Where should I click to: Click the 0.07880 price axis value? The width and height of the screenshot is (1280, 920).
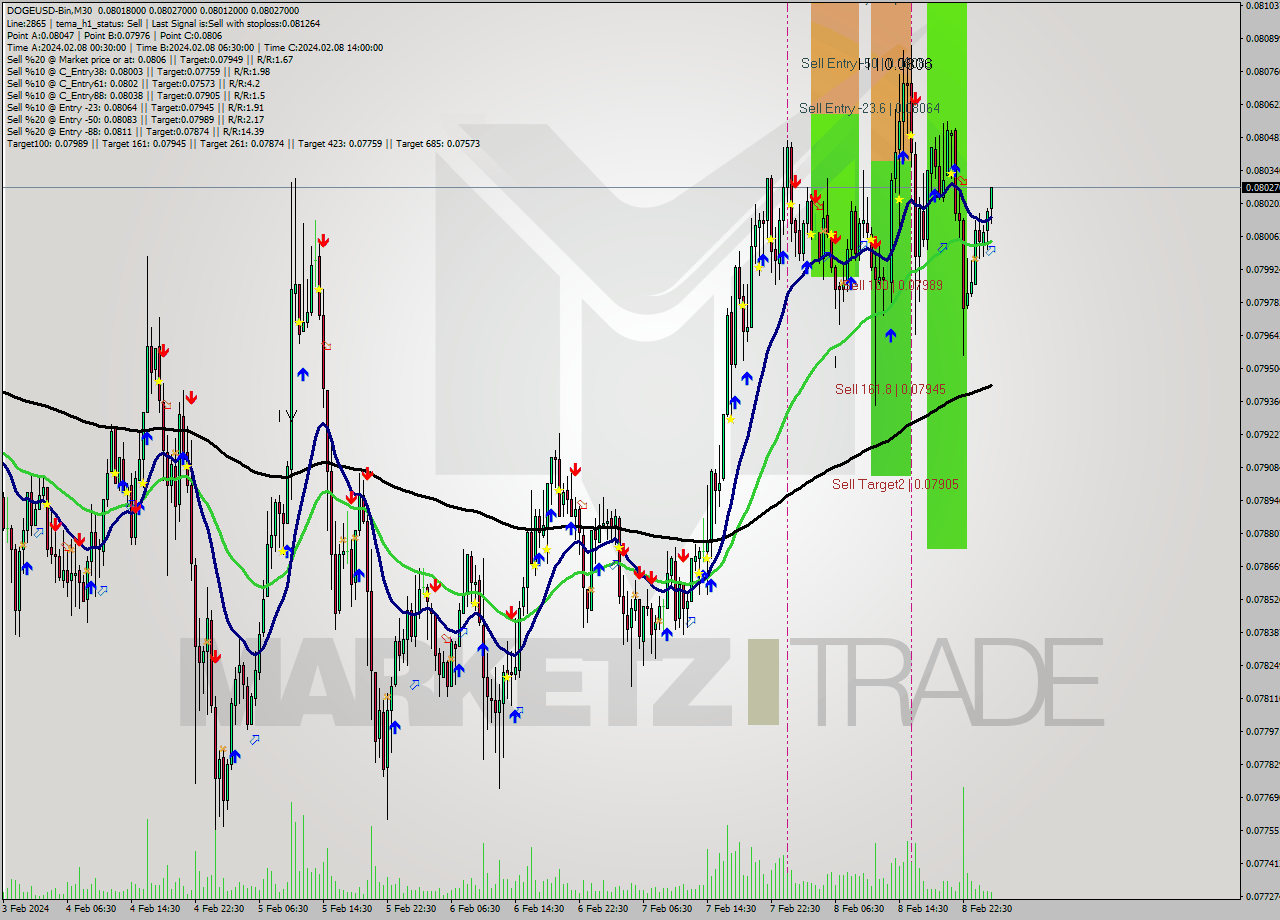point(1262,533)
